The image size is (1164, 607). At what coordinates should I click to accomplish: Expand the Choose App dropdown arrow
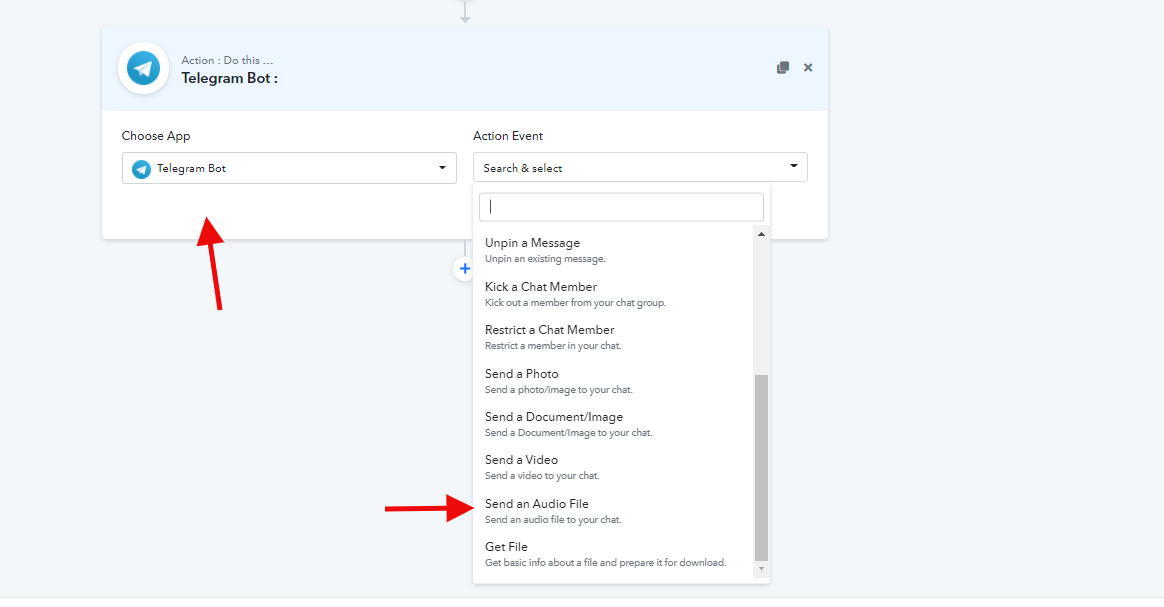(442, 168)
